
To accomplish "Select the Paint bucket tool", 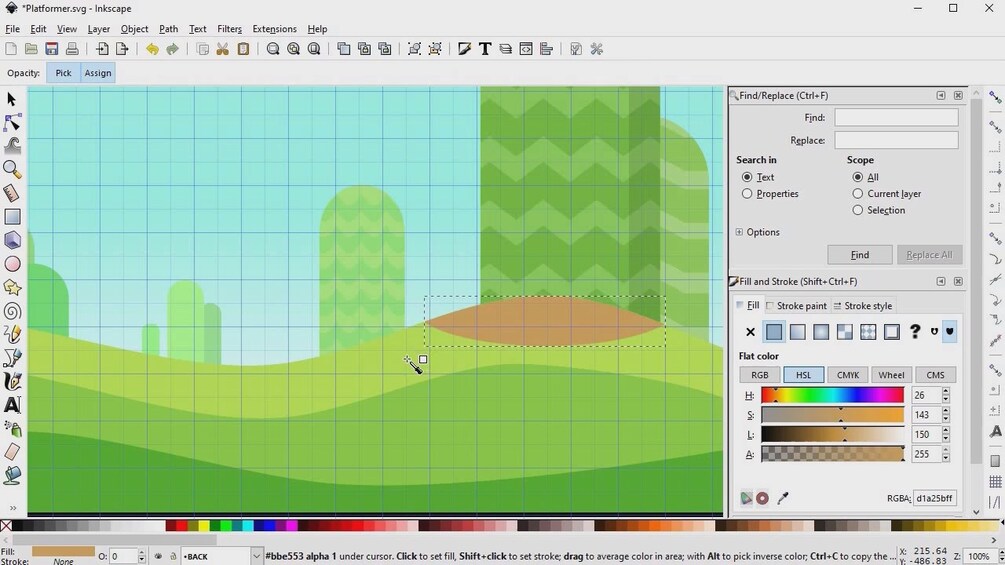I will click(x=12, y=475).
